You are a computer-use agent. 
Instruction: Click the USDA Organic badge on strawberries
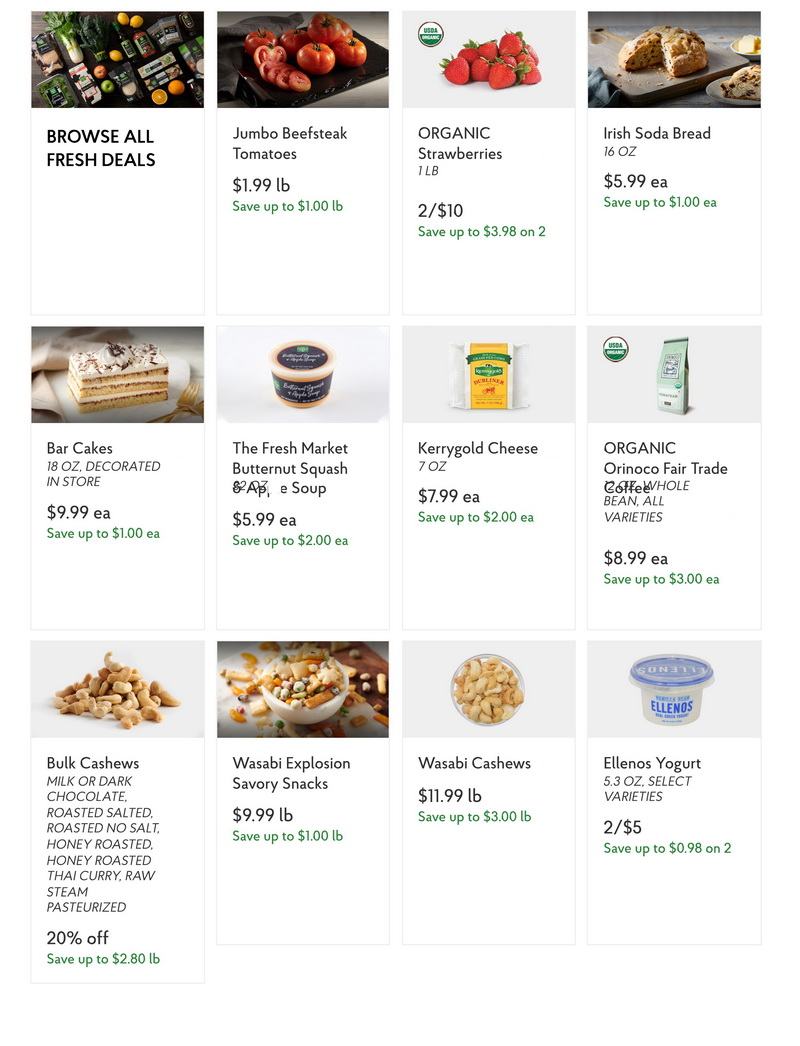[430, 34]
